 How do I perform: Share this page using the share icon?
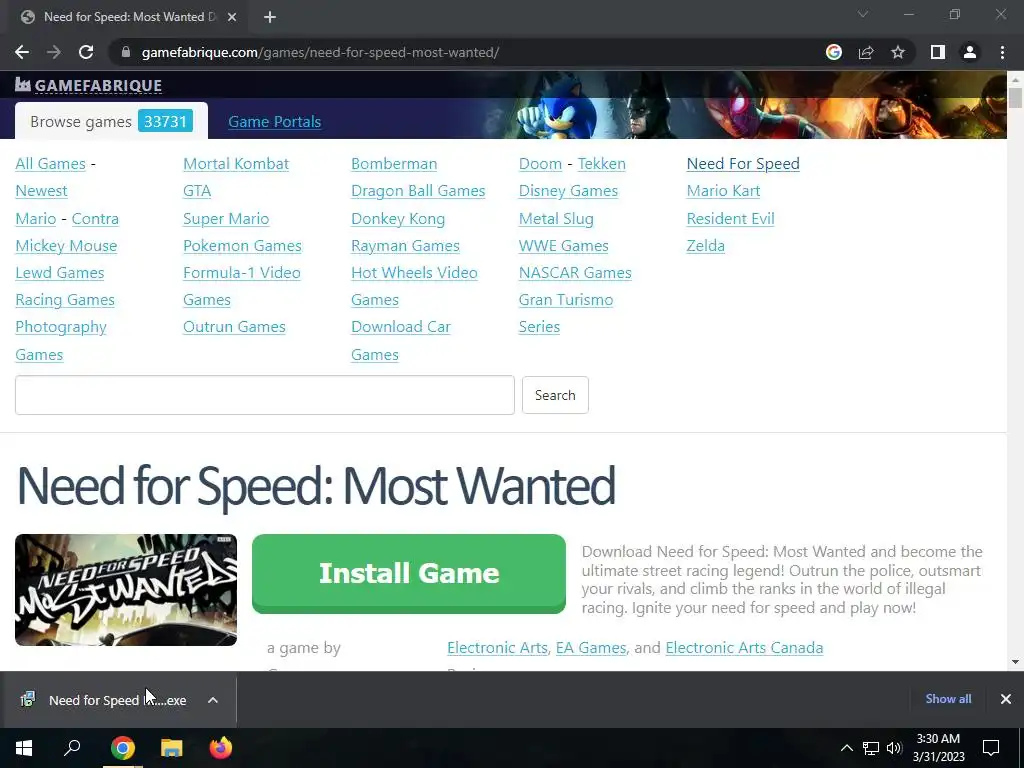point(866,52)
